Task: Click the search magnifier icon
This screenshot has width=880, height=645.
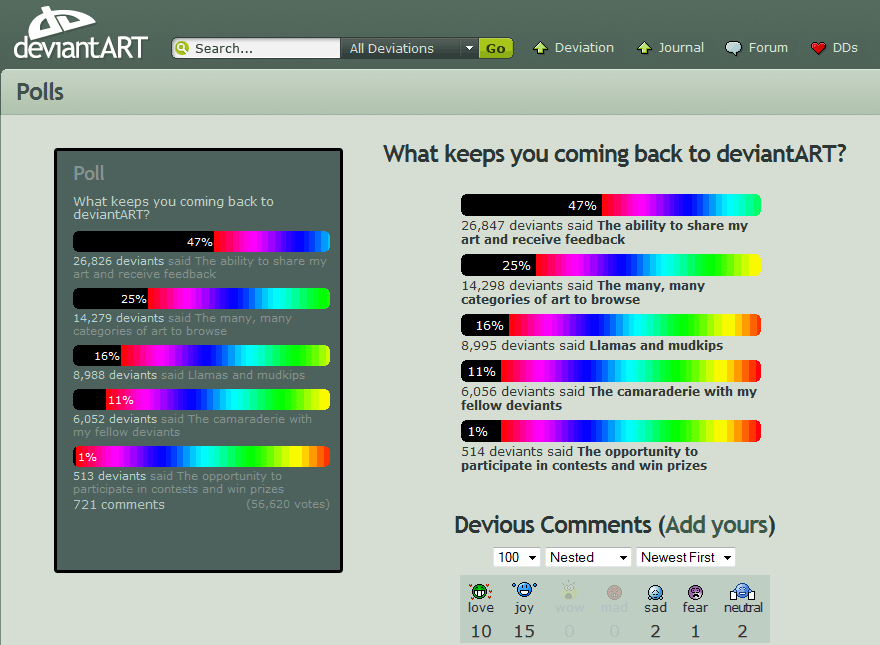Action: point(182,48)
